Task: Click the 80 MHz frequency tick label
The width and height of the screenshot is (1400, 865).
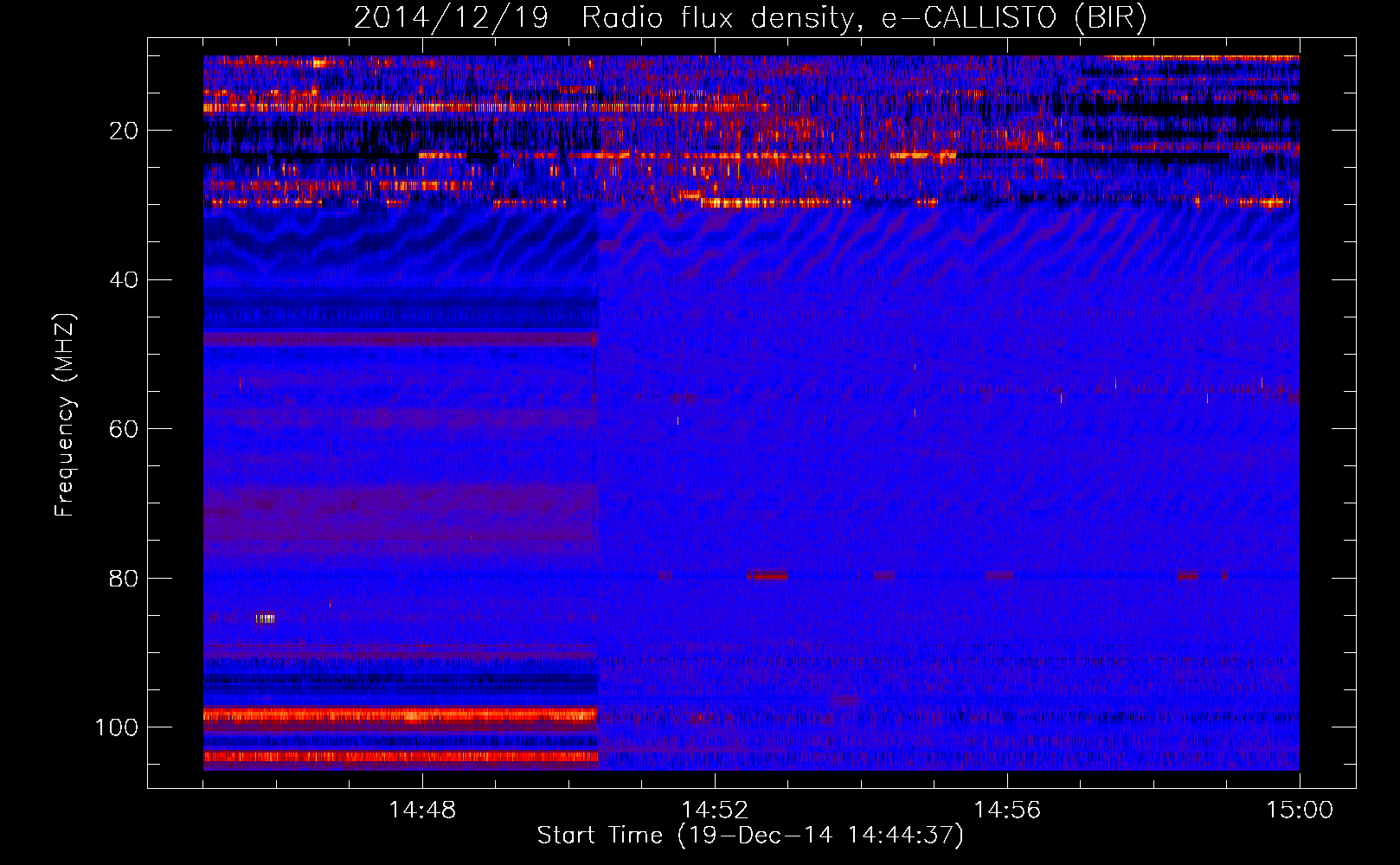Action: [125, 578]
